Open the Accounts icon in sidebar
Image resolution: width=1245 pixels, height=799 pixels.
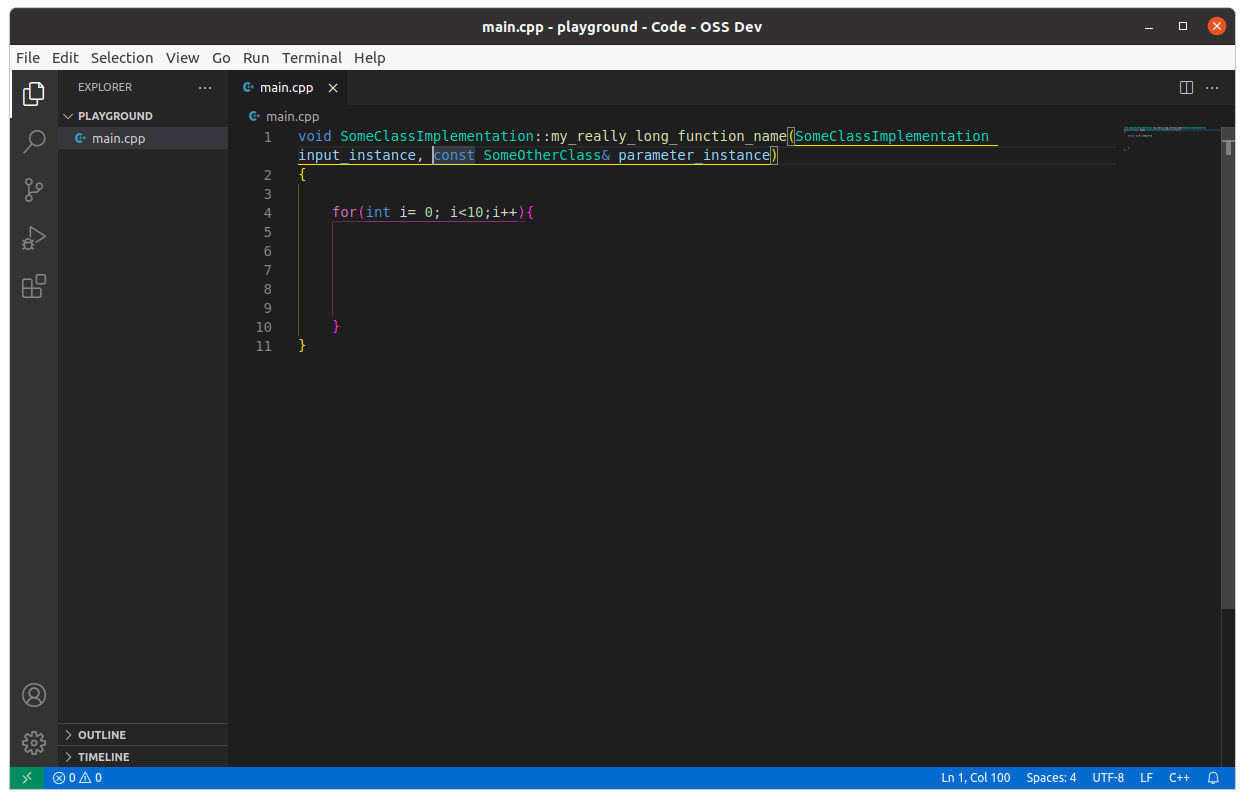pyautogui.click(x=33, y=694)
